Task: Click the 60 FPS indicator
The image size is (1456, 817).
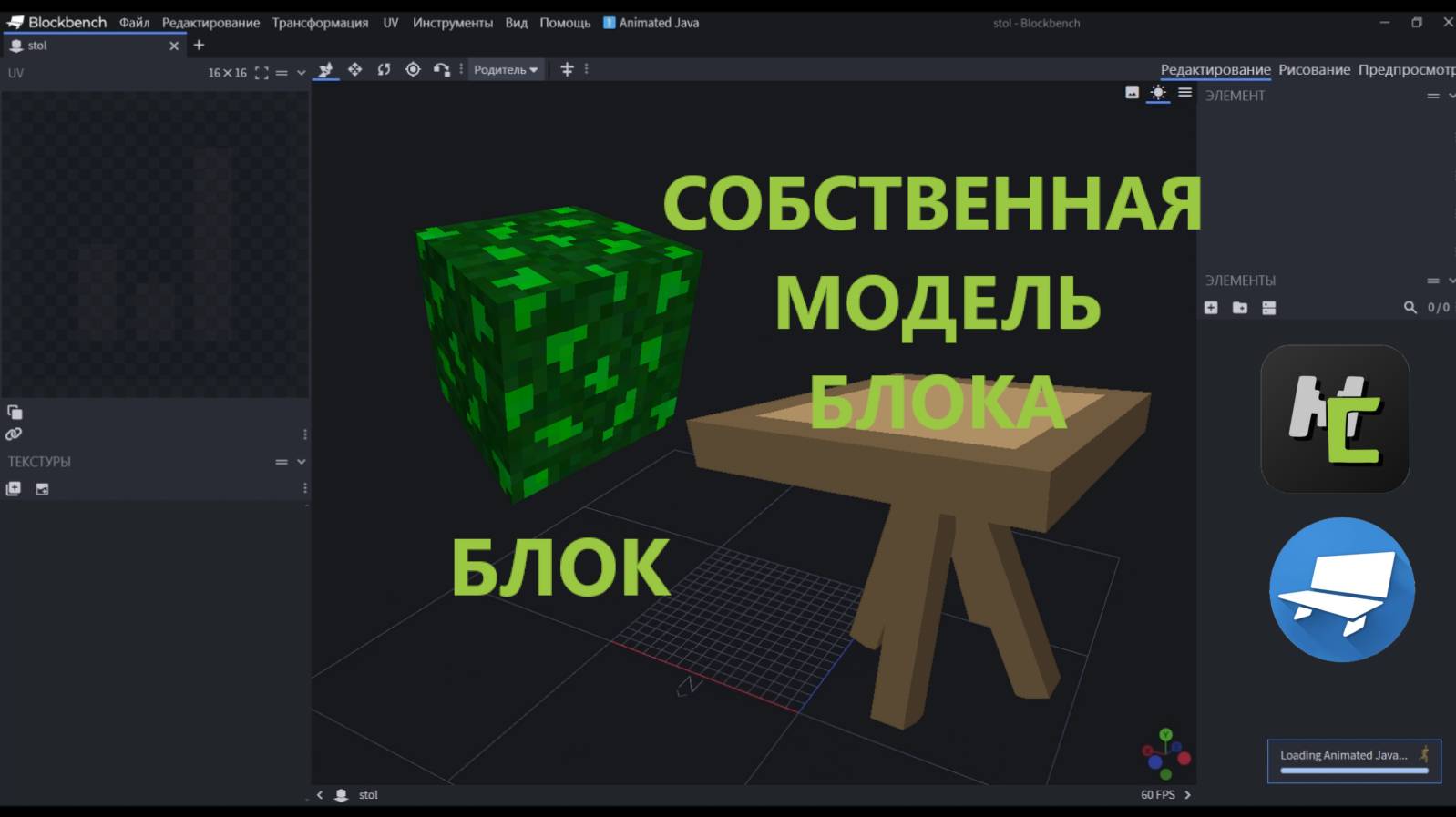Action: click(1157, 795)
